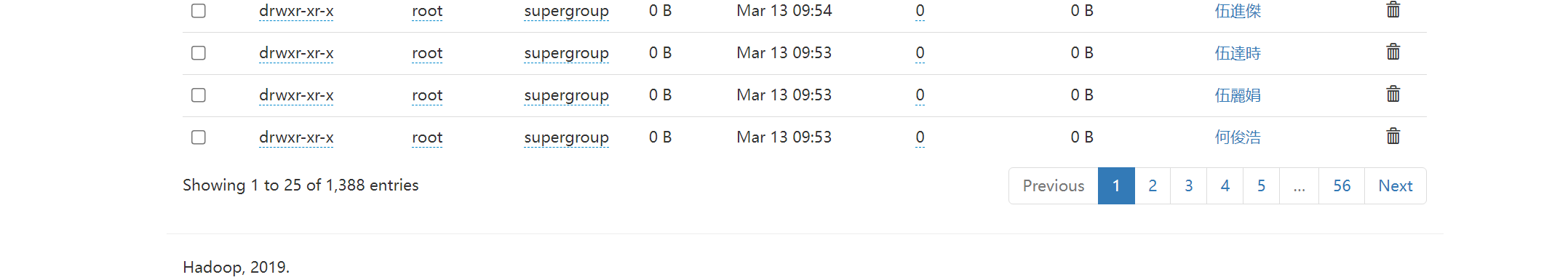Remove 伍麗娟 folder via trash icon
The height and width of the screenshot is (280, 1568).
1393,94
